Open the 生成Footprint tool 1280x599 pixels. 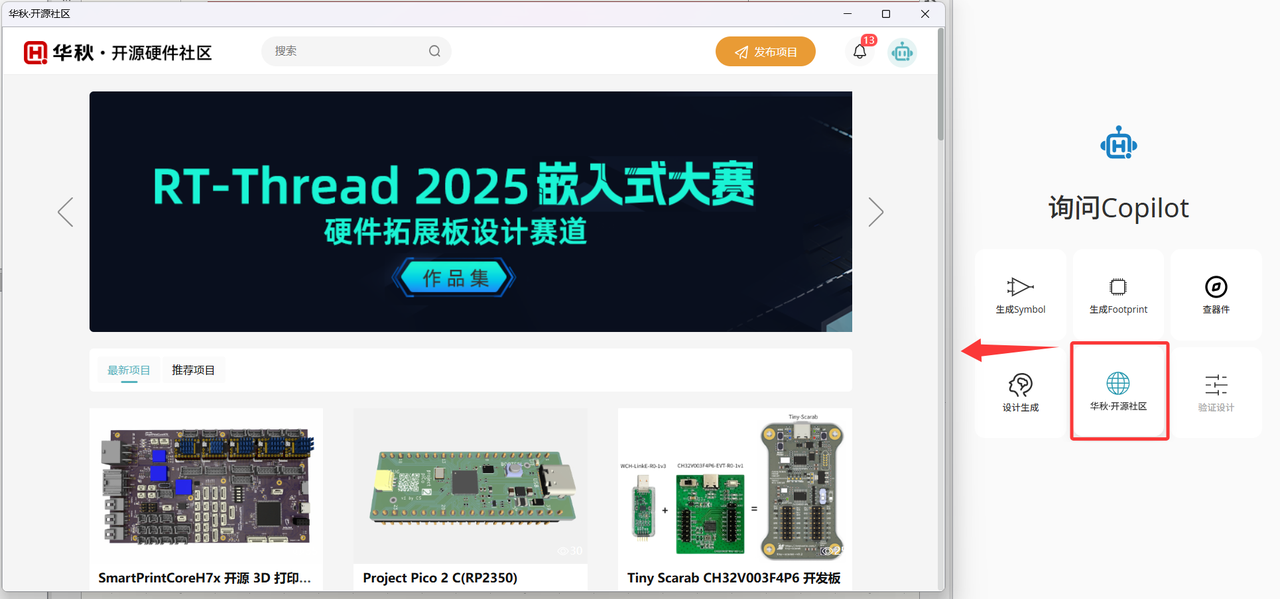1118,287
